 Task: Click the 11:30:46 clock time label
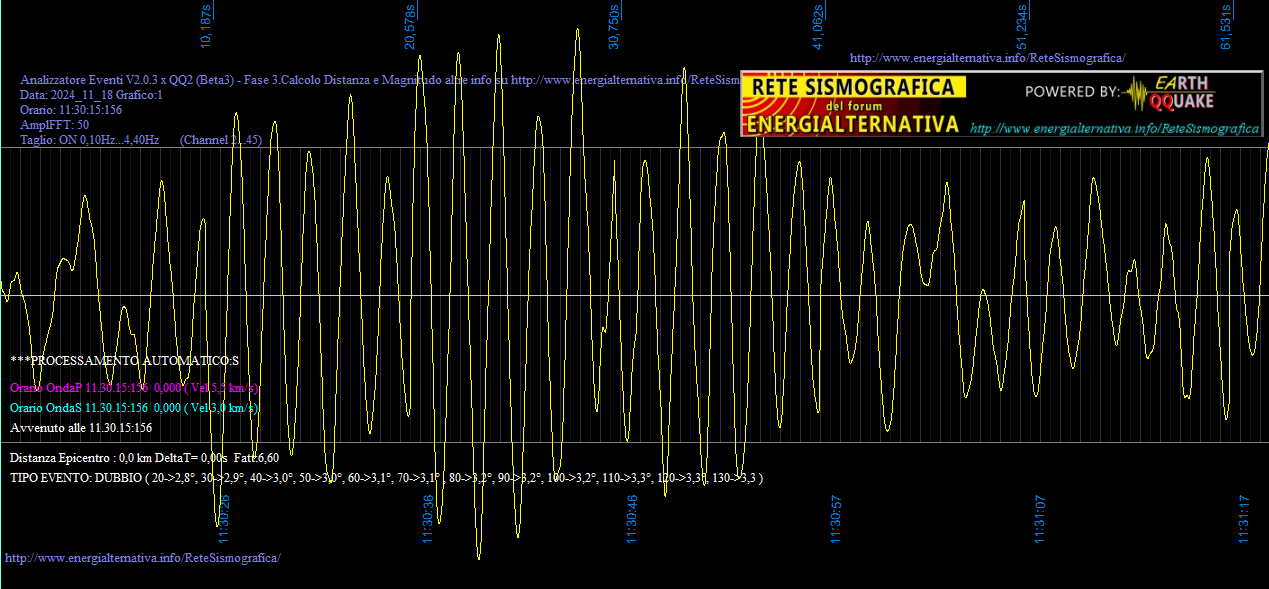pos(632,519)
